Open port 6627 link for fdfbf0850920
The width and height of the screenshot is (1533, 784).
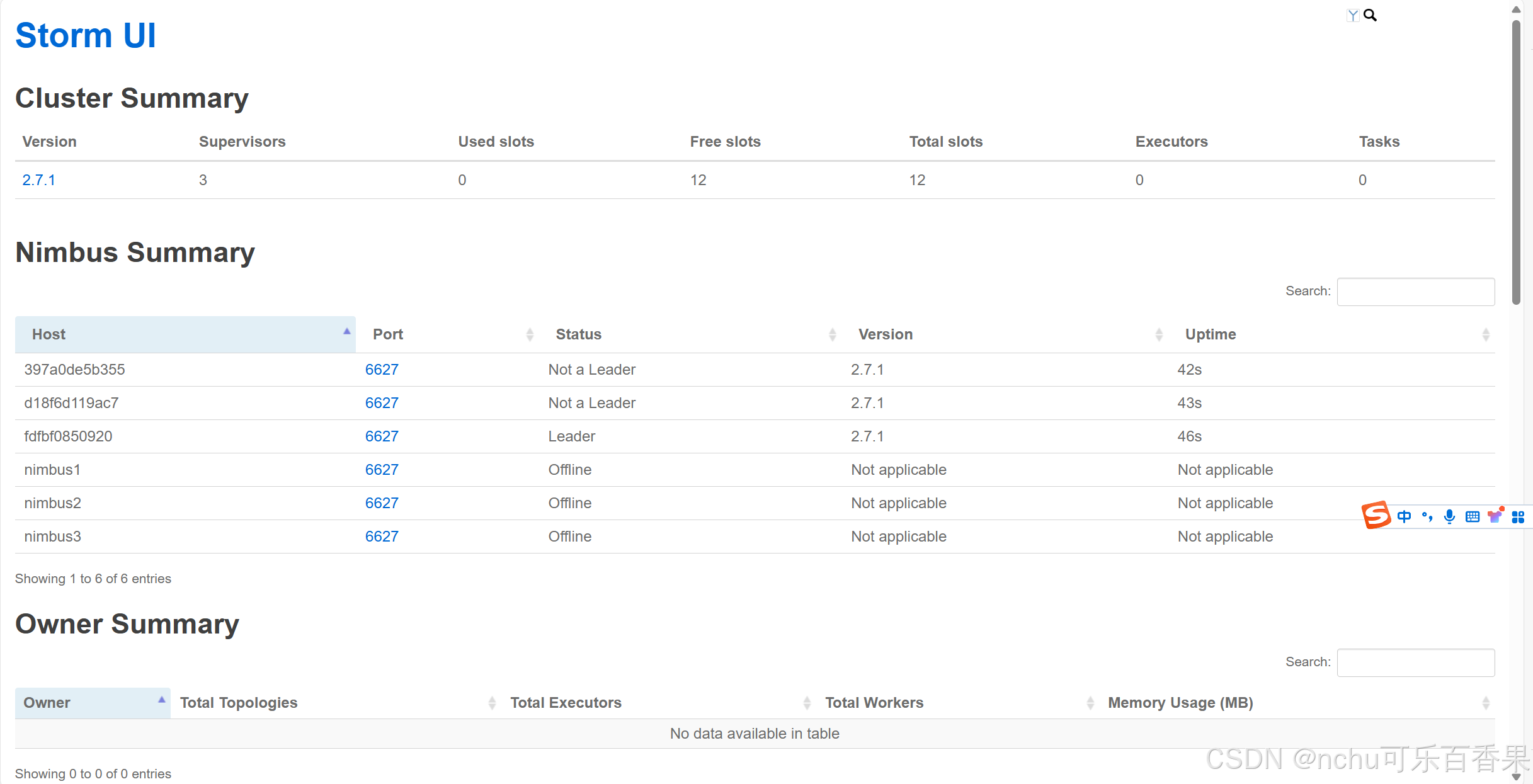(x=382, y=436)
